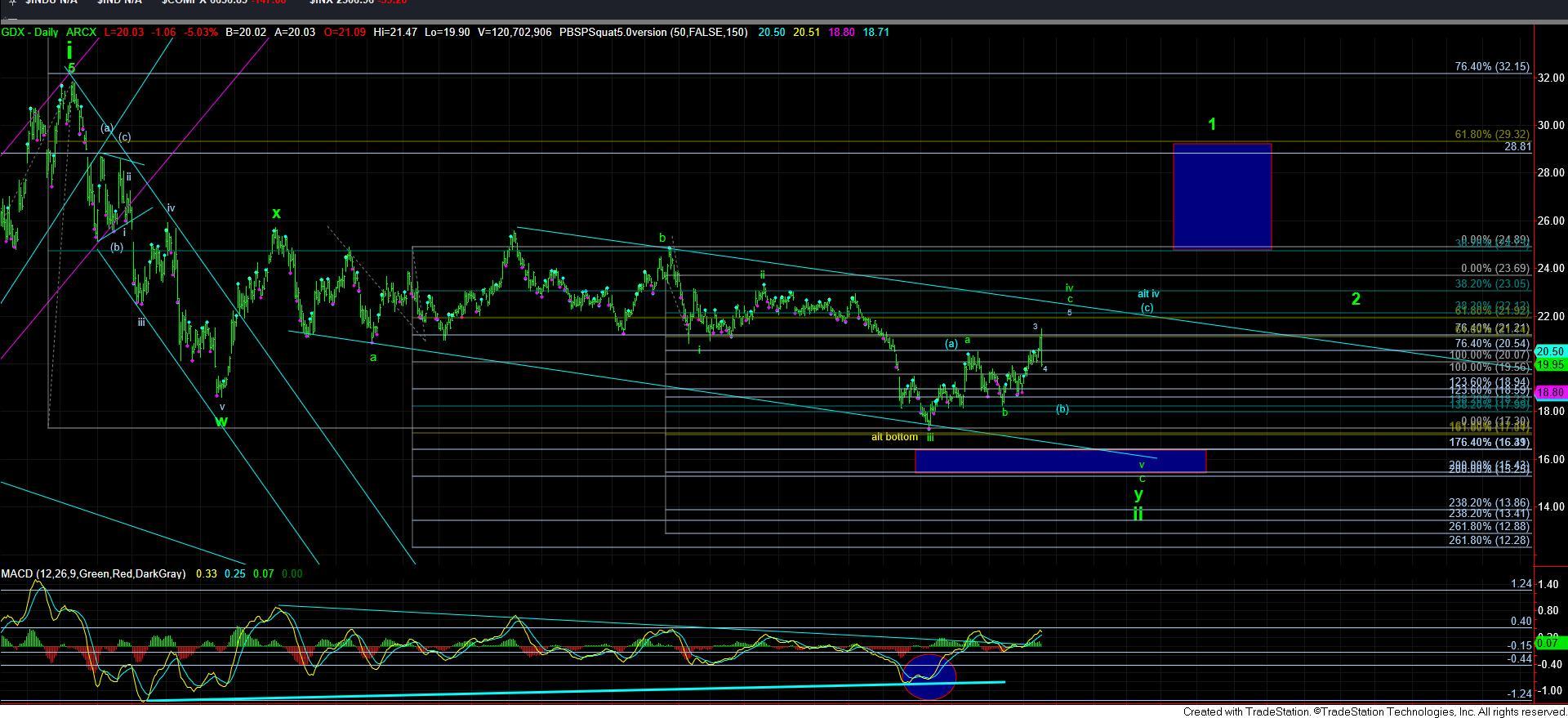Image resolution: width=1568 pixels, height=718 pixels.
Task: Click the 176.40% (16.39) Fibonacci label
Action: click(x=1489, y=442)
